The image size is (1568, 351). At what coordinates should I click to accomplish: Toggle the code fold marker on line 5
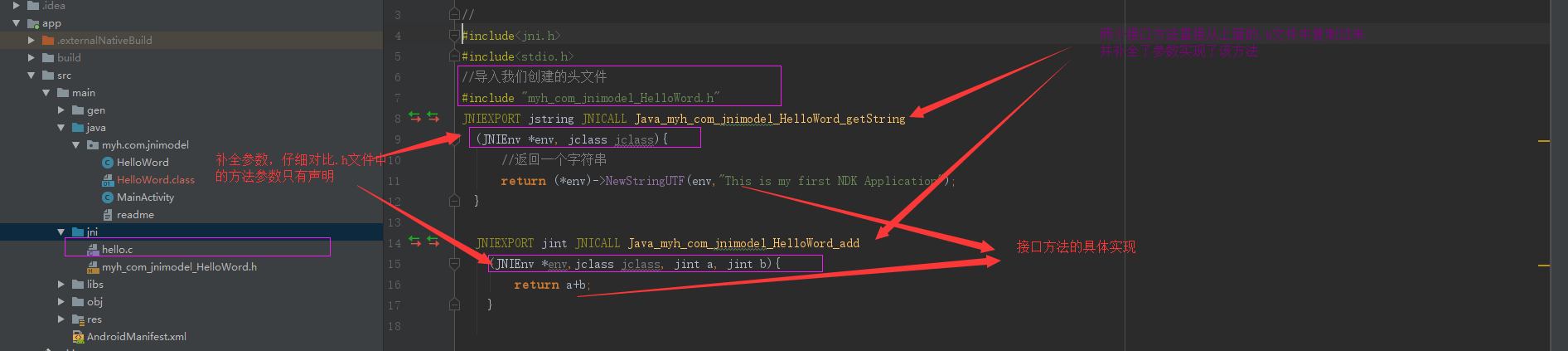[x=454, y=56]
